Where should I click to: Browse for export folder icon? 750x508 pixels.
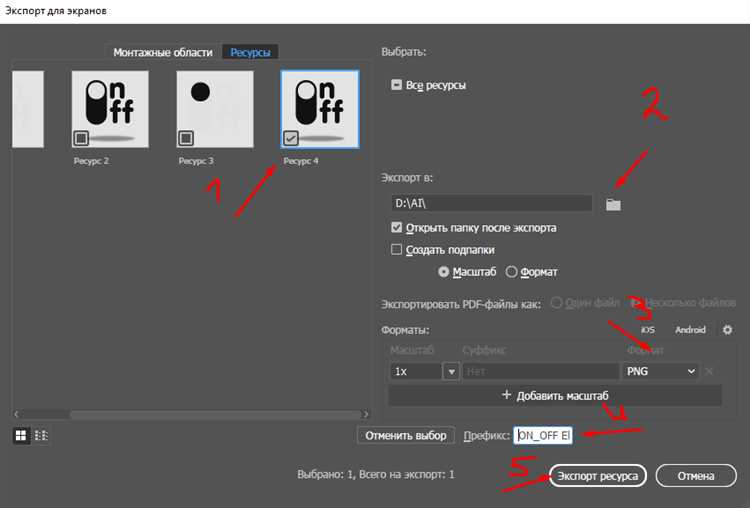point(613,205)
